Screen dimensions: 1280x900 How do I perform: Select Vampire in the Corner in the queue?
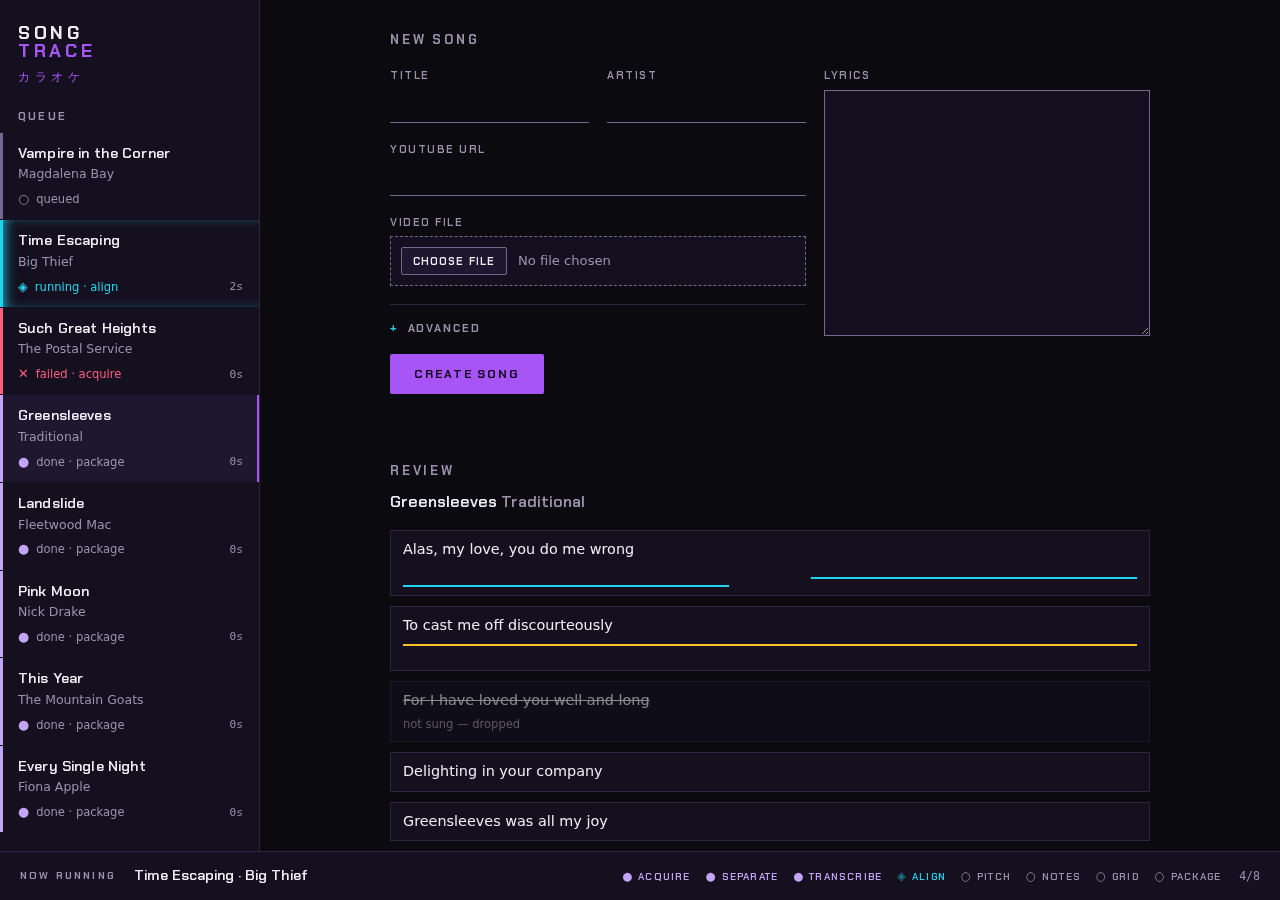[130, 176]
